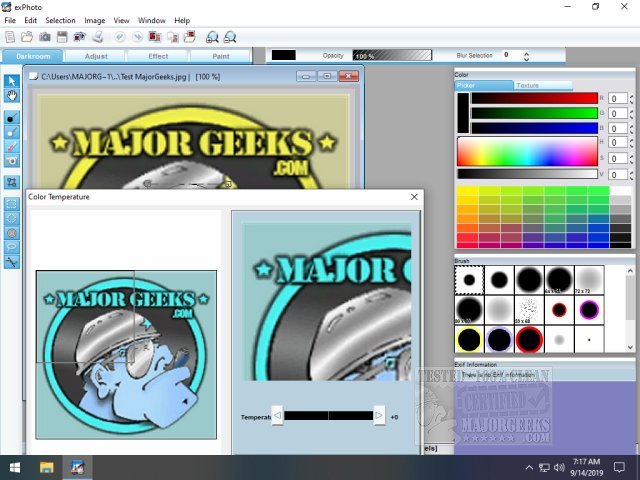The image size is (640, 480).
Task: Select the red-ringed brush preset in bottom row
Action: (529, 339)
